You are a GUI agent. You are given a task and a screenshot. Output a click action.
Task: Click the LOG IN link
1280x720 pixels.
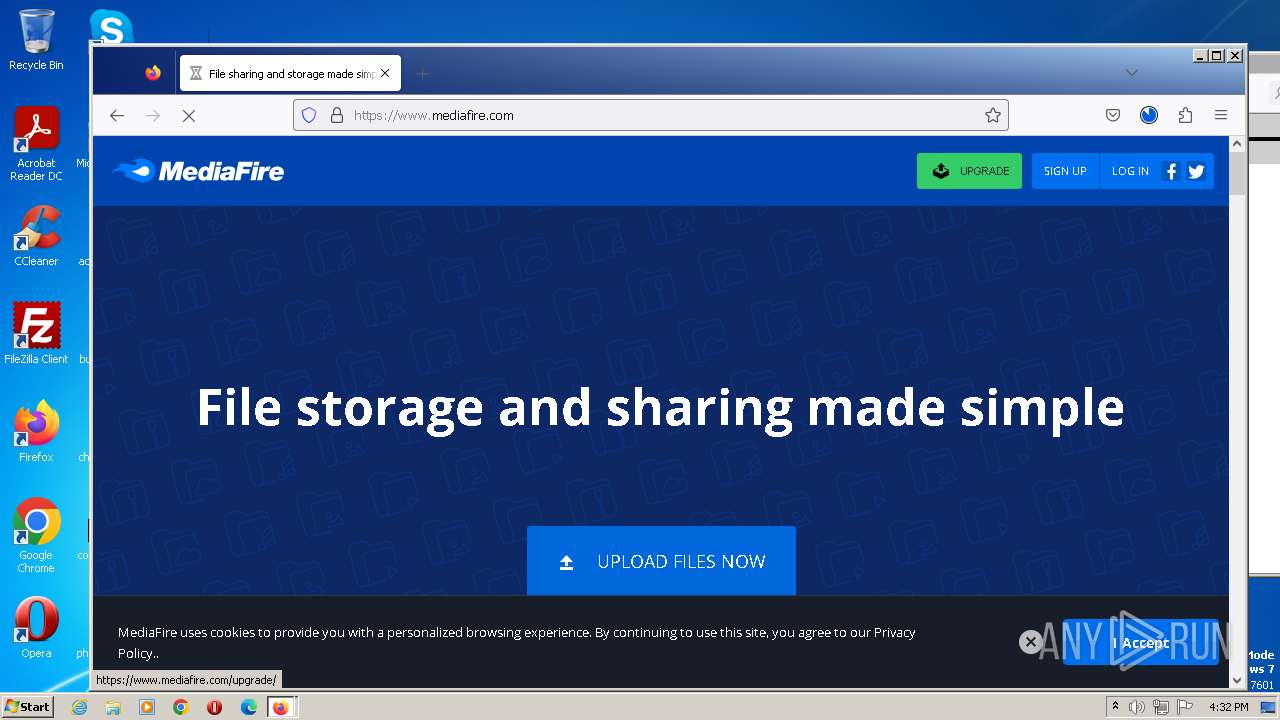click(1130, 171)
